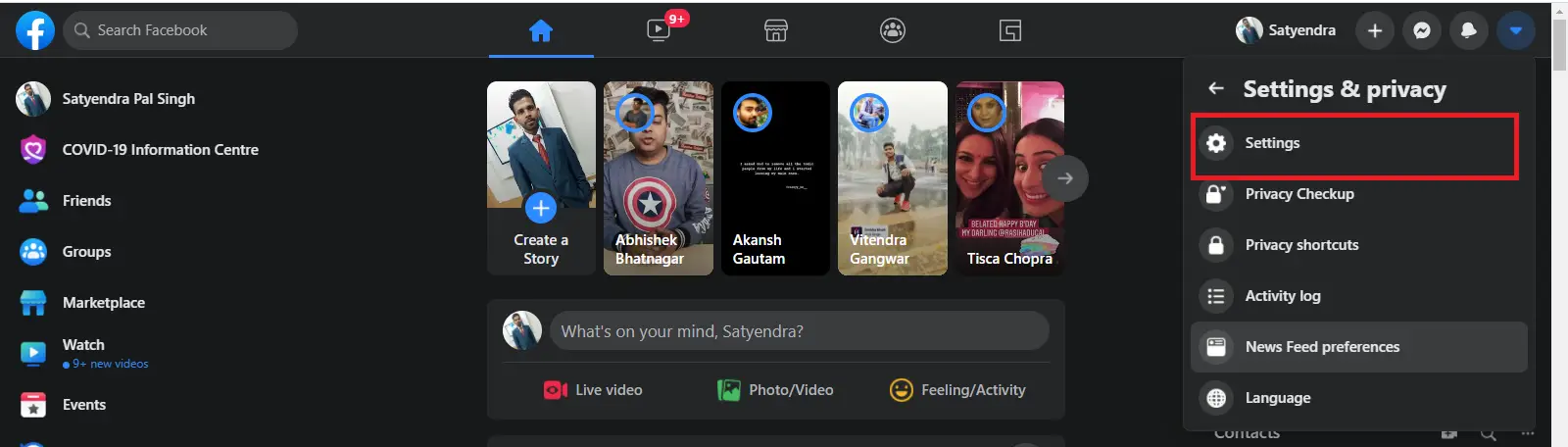The image size is (1568, 447).
Task: Select Privacy shortcuts menu entry
Action: click(x=1358, y=245)
